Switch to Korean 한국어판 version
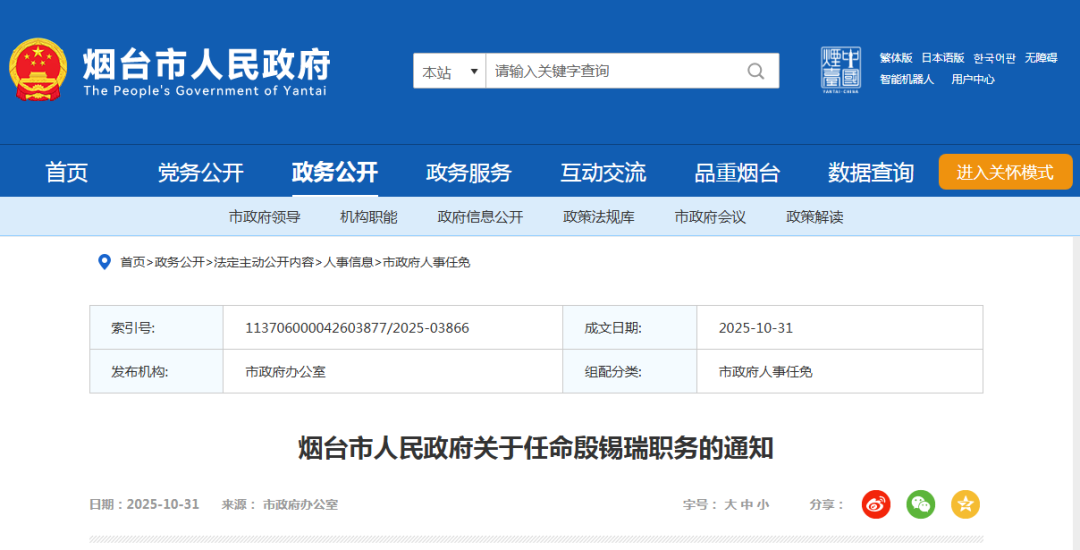 click(x=994, y=59)
